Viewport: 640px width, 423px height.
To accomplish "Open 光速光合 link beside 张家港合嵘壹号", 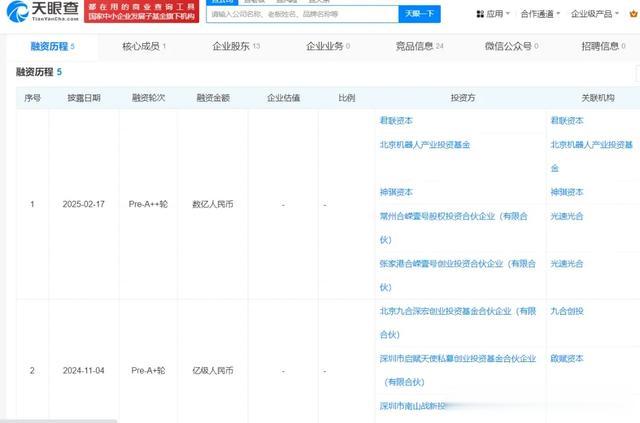I will click(567, 263).
